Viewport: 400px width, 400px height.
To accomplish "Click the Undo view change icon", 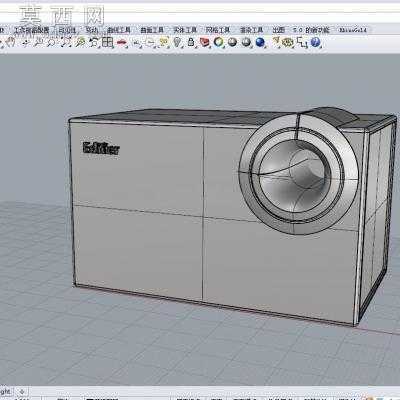I will [94, 42].
